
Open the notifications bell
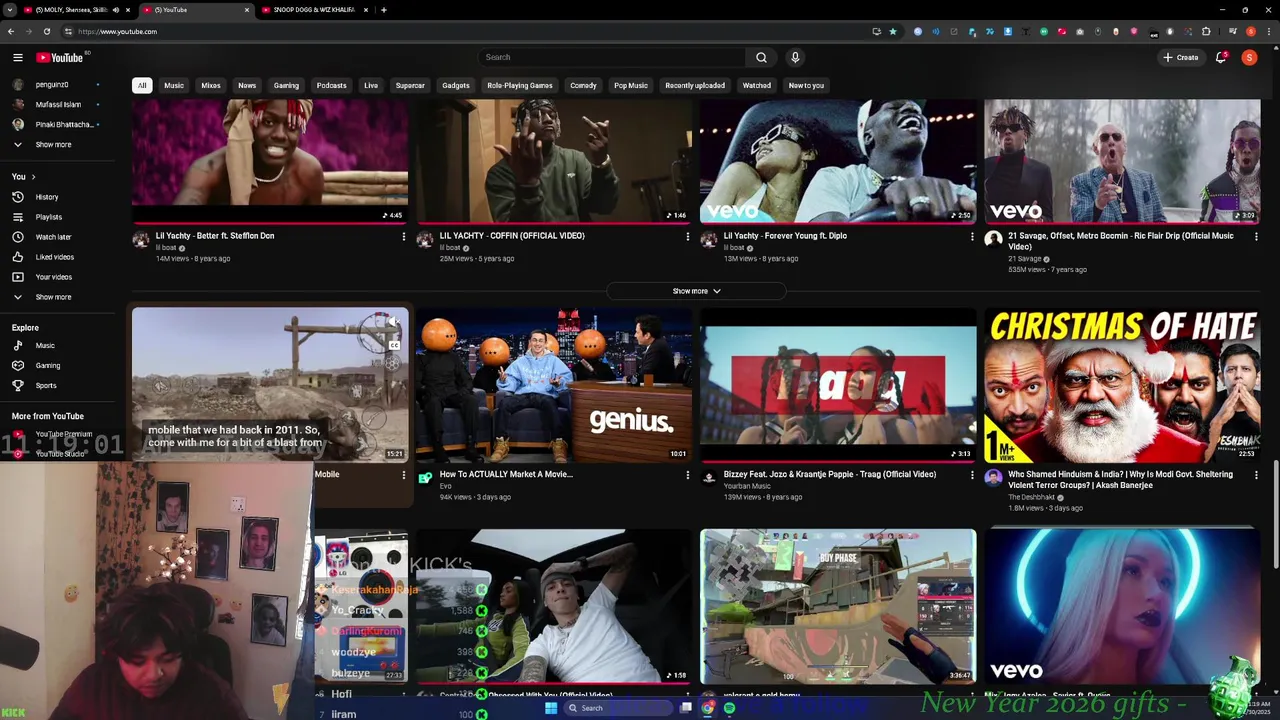(1221, 58)
